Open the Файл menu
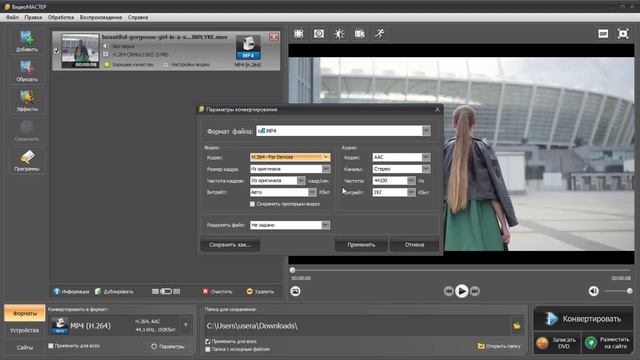Screen dimensions: 640x360 point(12,18)
